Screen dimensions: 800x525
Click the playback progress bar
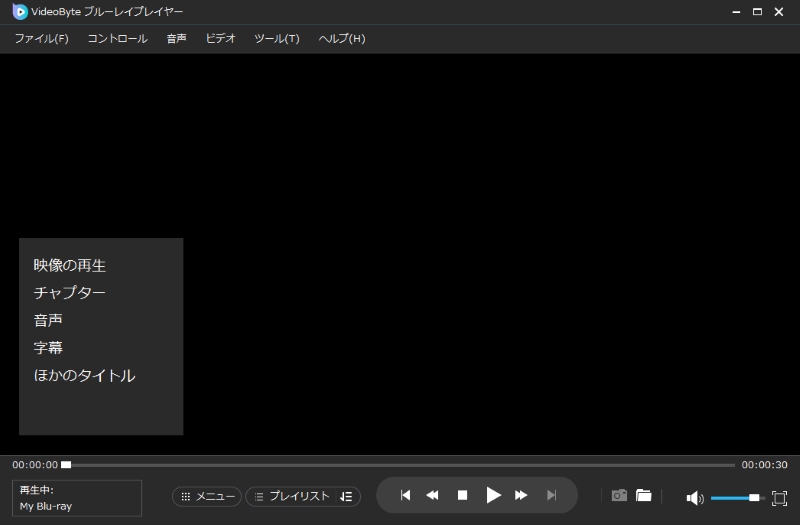[x=400, y=465]
